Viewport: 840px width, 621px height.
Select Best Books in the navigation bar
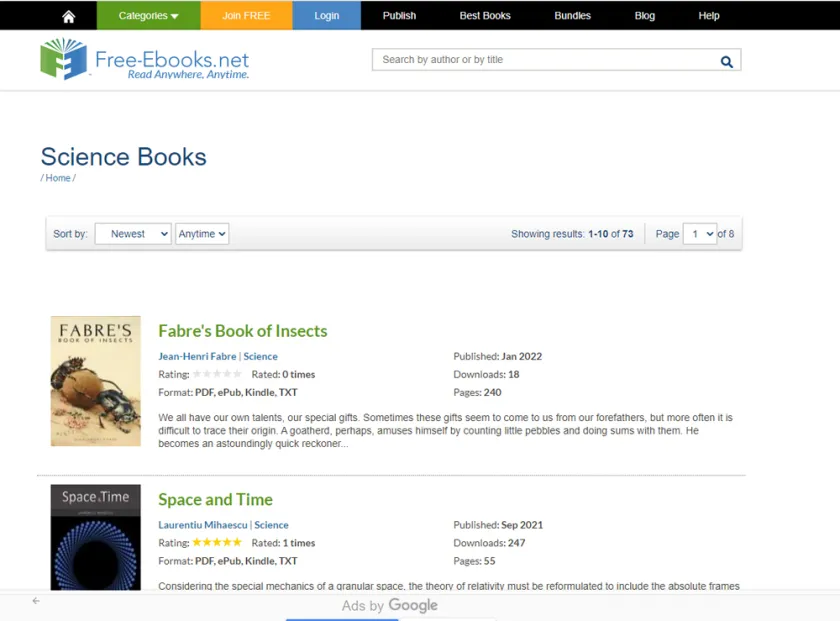click(485, 15)
